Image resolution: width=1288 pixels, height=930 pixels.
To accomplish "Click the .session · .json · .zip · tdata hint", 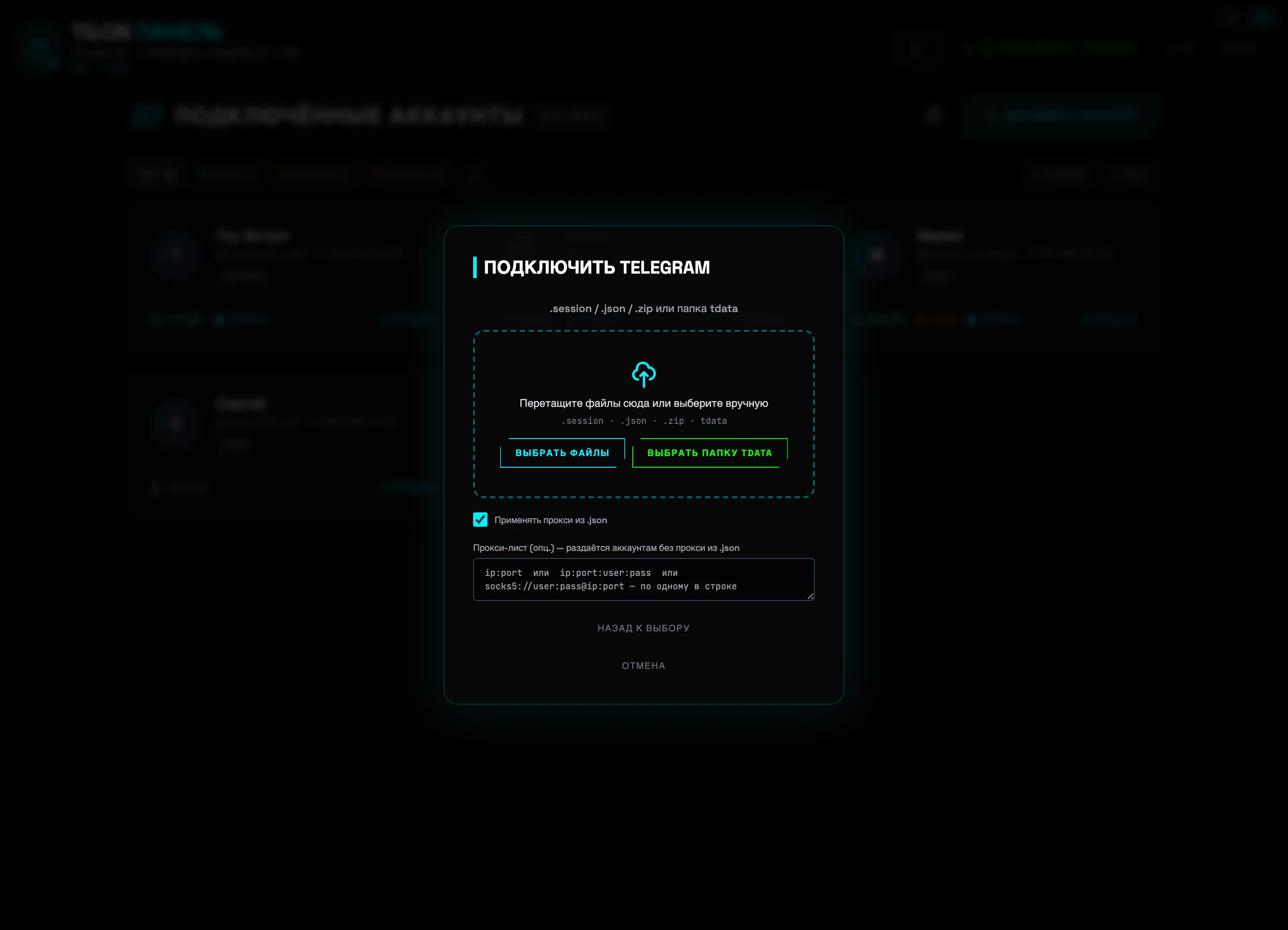I will pyautogui.click(x=644, y=421).
